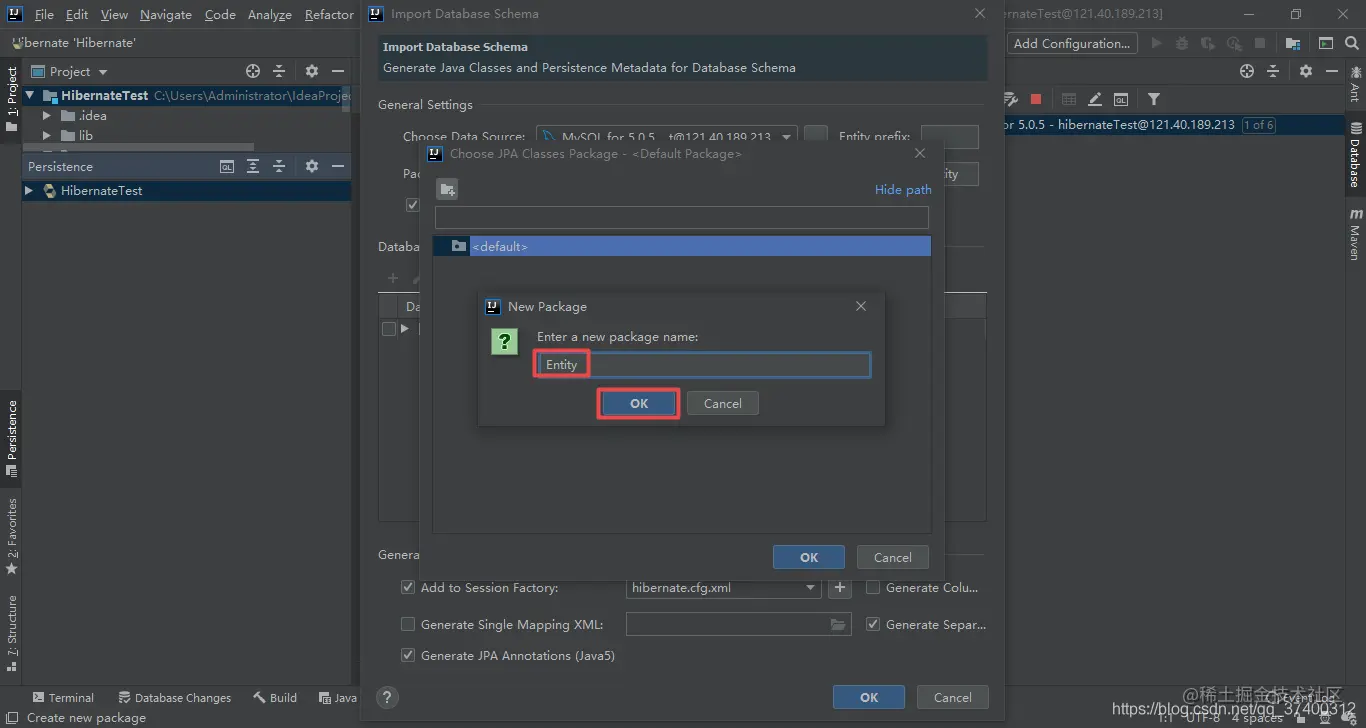
Task: Open the Ant side tab
Action: pos(1355,84)
